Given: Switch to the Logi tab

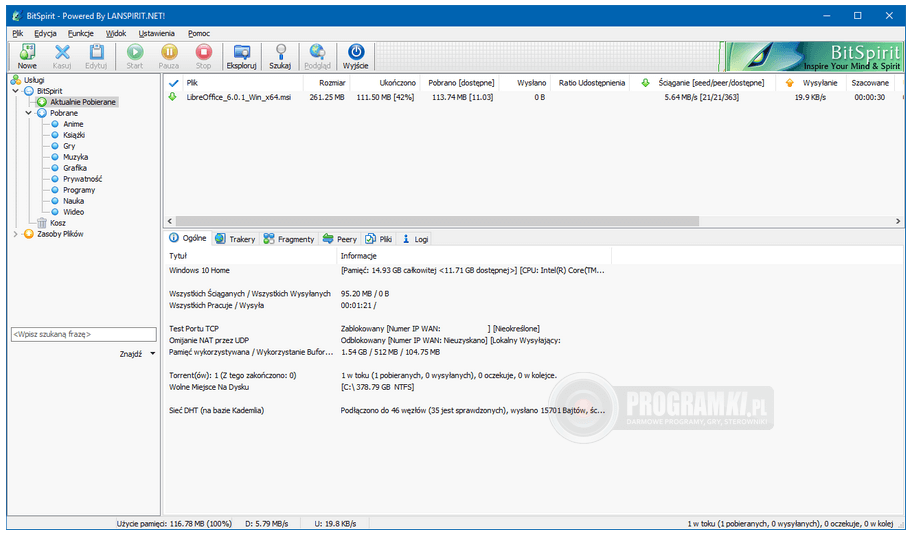Looking at the screenshot, I should pos(415,239).
